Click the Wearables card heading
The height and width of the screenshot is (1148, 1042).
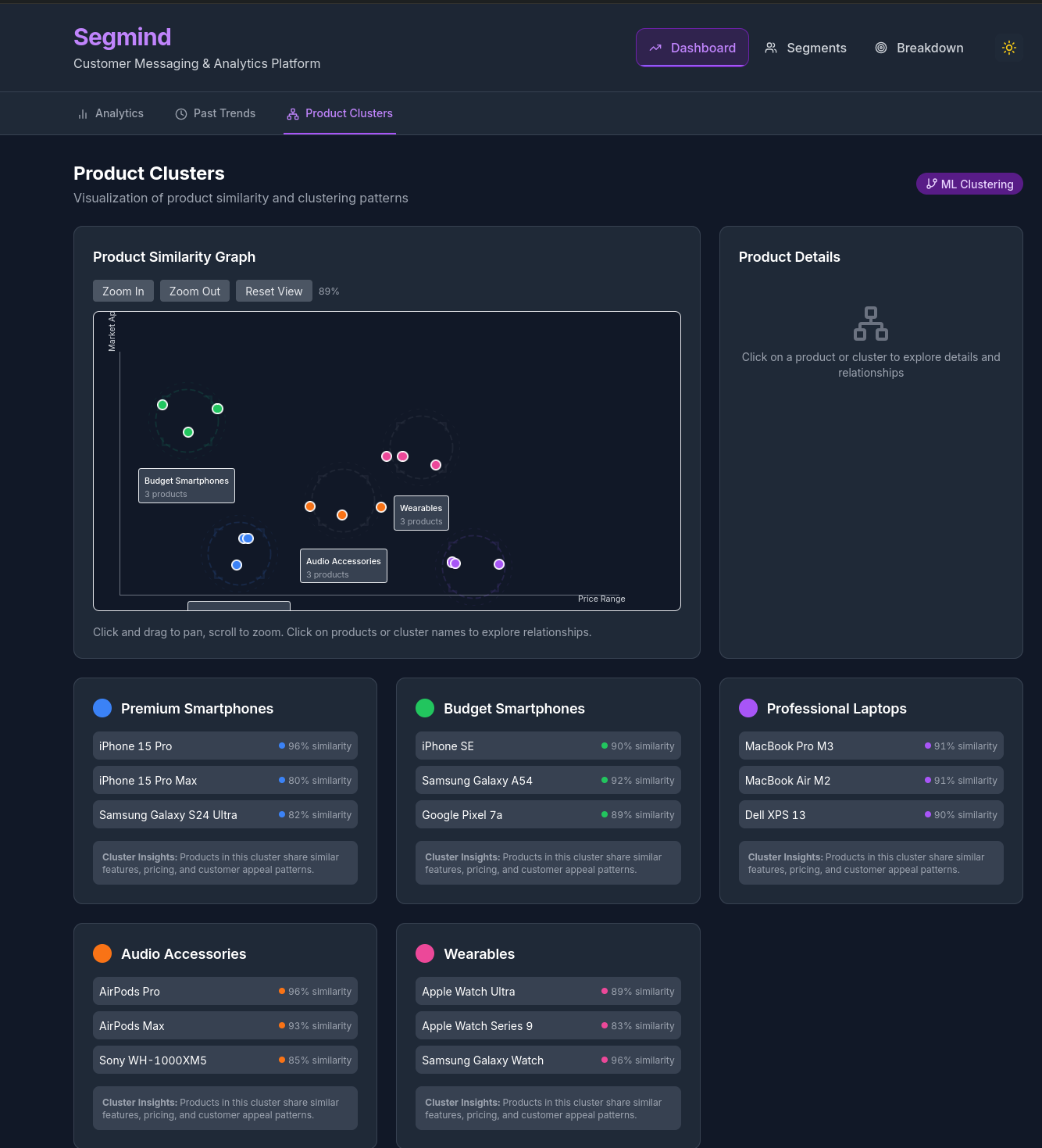click(479, 953)
